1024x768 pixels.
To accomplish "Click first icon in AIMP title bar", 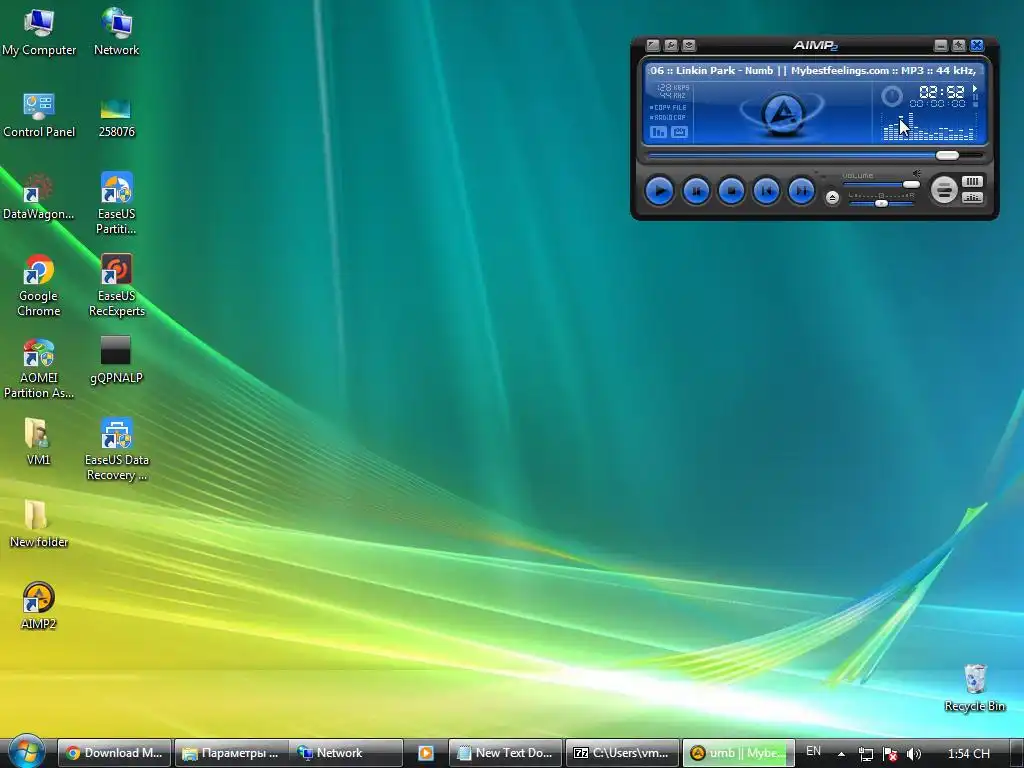I will [652, 45].
